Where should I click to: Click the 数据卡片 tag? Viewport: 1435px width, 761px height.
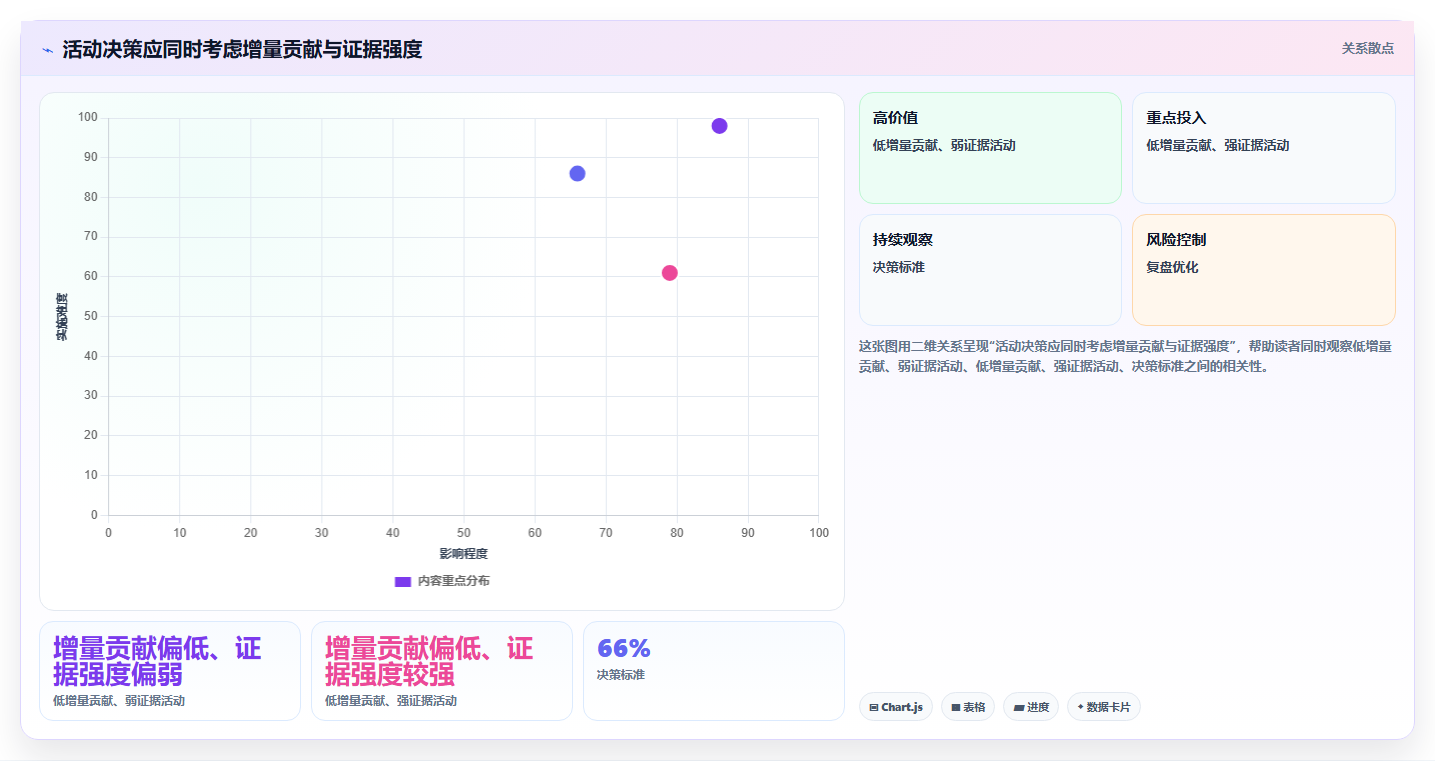coord(1104,707)
